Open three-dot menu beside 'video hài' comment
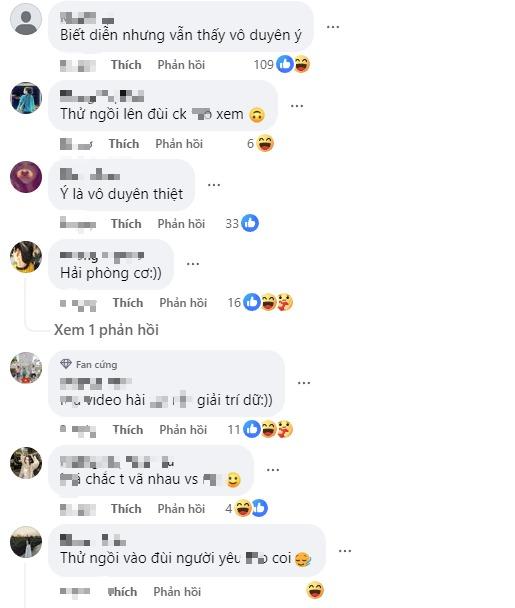Viewport: 515px width, 608px height. (x=304, y=383)
